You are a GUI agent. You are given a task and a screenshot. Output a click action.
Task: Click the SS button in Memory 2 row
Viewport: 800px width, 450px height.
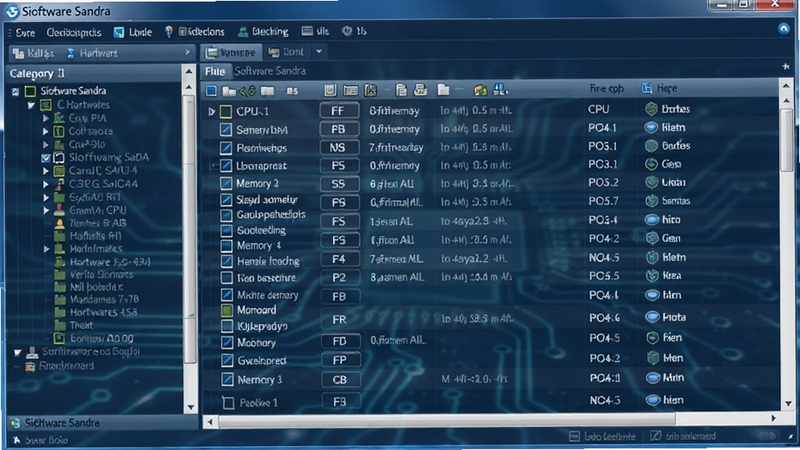[x=339, y=184]
